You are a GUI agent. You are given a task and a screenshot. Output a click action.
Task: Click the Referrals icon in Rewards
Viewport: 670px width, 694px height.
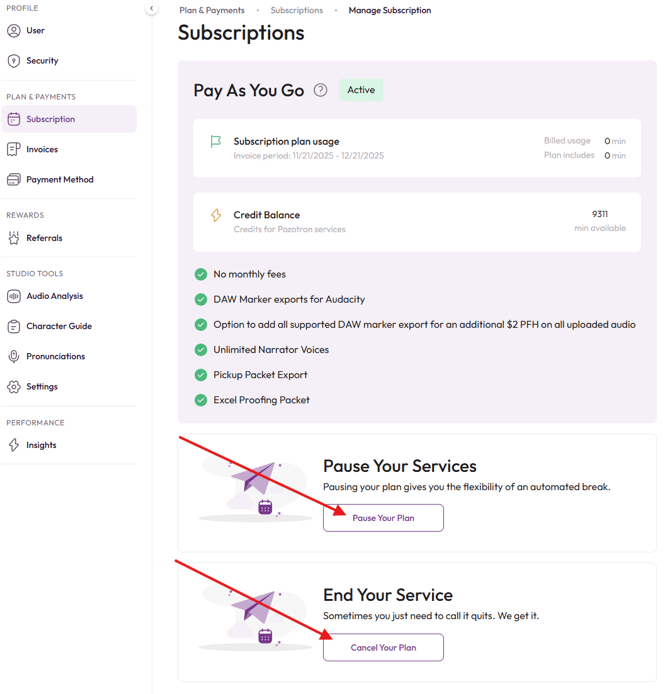pyautogui.click(x=14, y=238)
